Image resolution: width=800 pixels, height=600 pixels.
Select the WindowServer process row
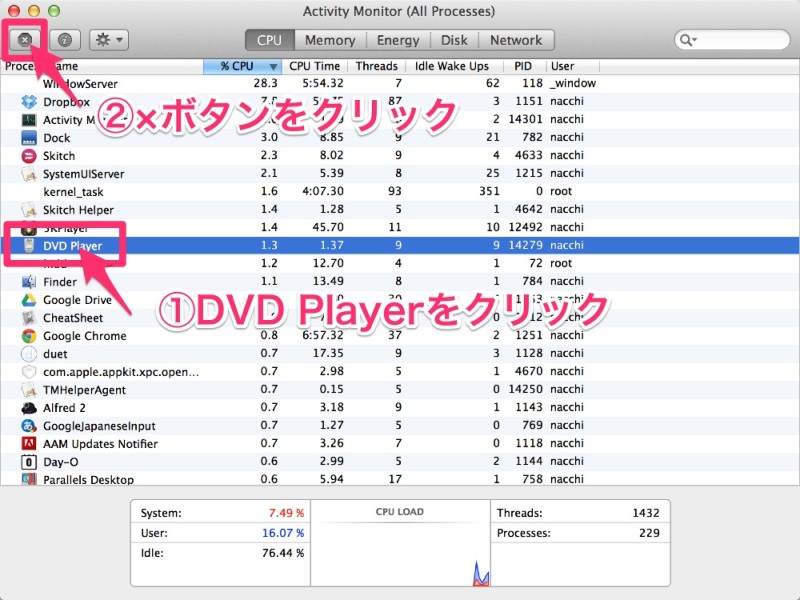[400, 84]
